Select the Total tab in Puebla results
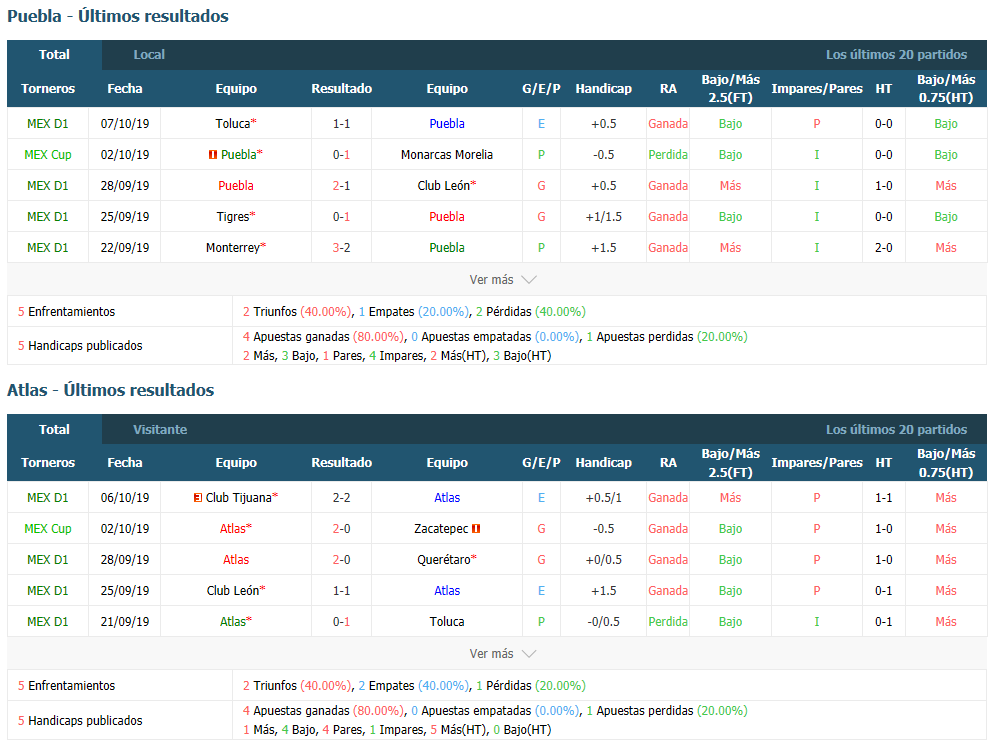Screen dimensions: 996x744 54,55
